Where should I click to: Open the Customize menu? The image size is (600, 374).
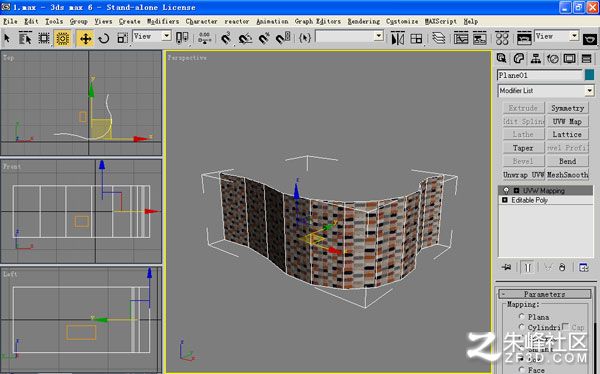point(402,21)
